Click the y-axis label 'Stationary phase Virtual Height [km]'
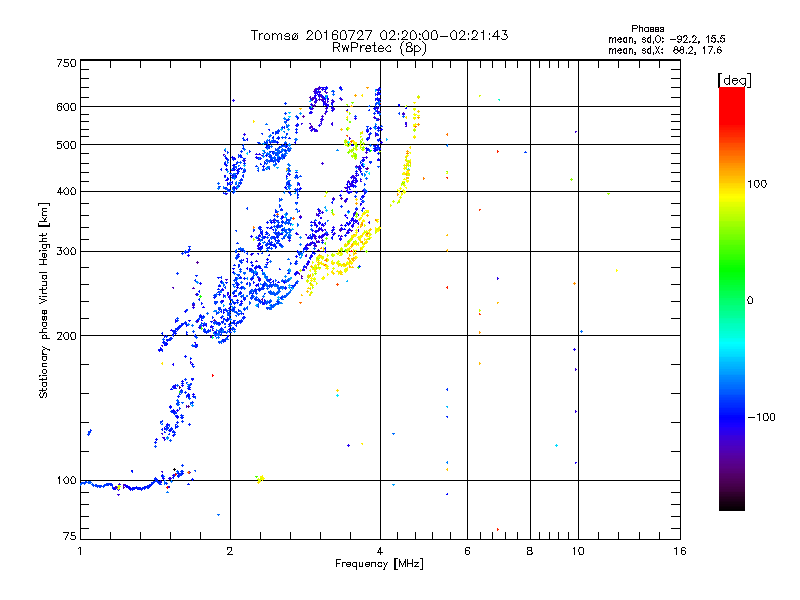The image size is (800, 600). point(44,300)
